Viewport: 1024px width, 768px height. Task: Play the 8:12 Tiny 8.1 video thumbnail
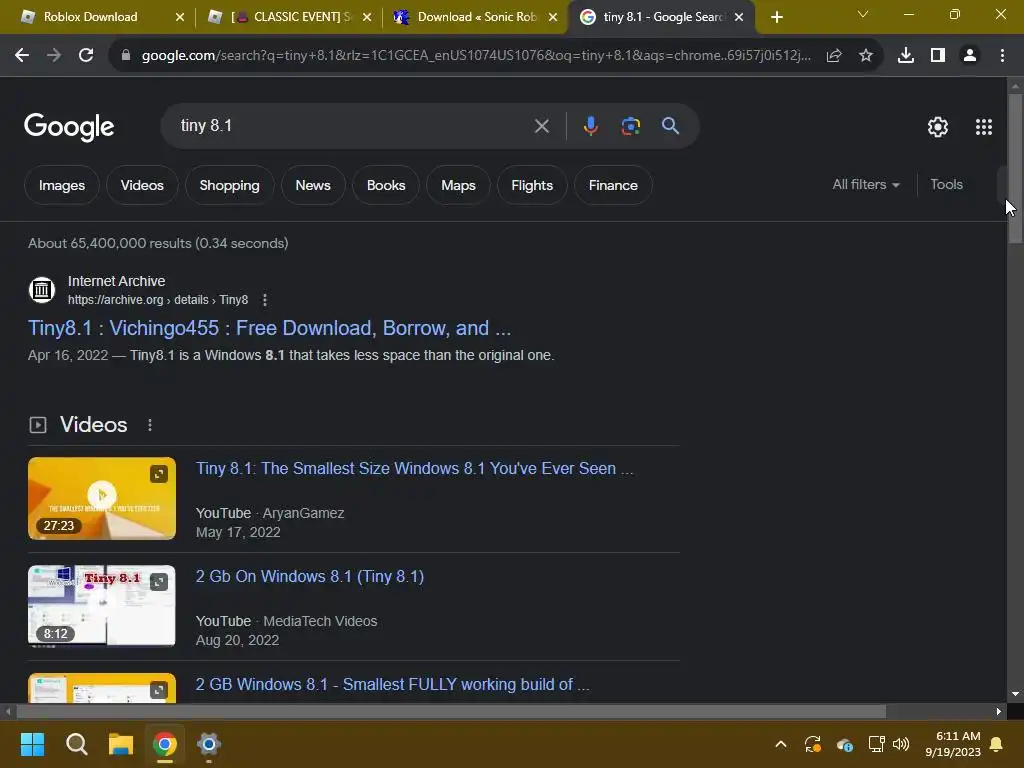(102, 605)
